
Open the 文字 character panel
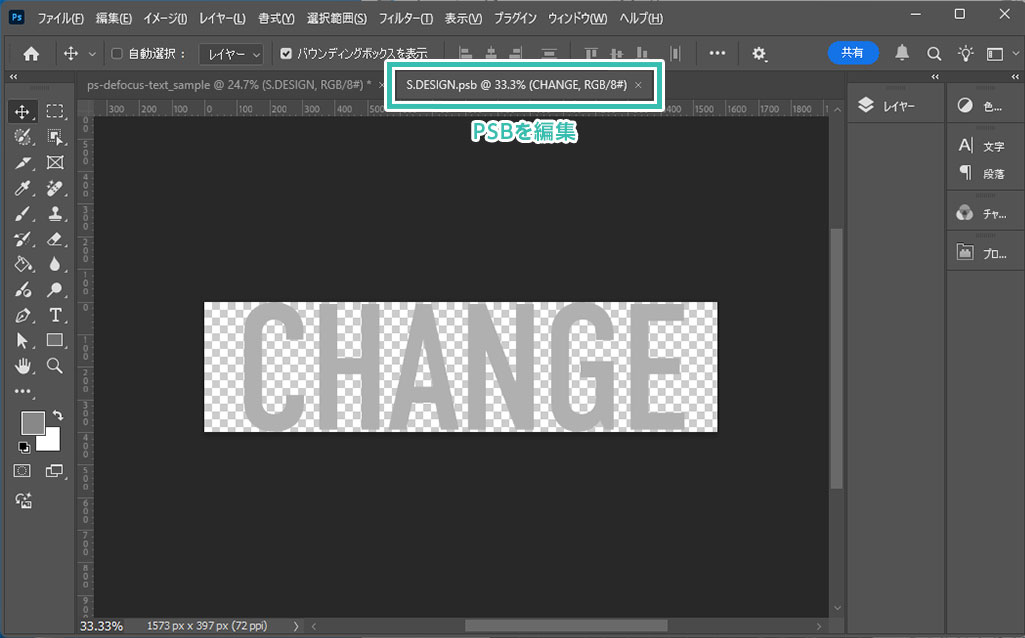pyautogui.click(x=984, y=146)
